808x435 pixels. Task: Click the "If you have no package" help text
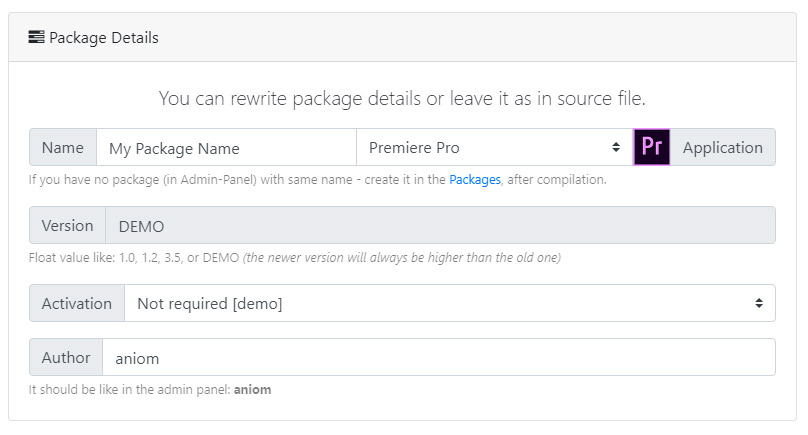tap(317, 179)
